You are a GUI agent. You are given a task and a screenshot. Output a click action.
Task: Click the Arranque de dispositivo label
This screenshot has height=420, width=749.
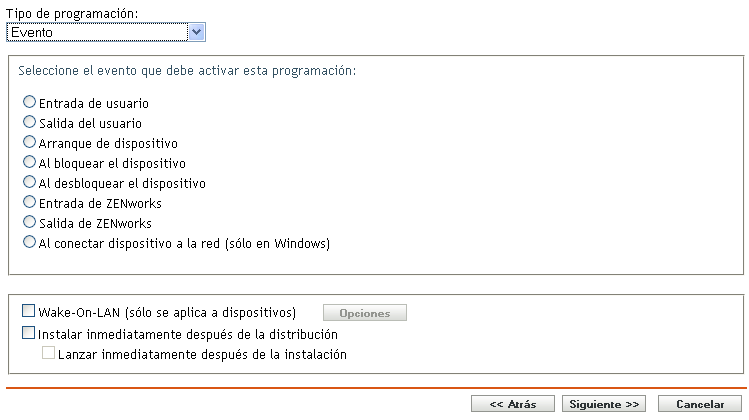point(108,143)
